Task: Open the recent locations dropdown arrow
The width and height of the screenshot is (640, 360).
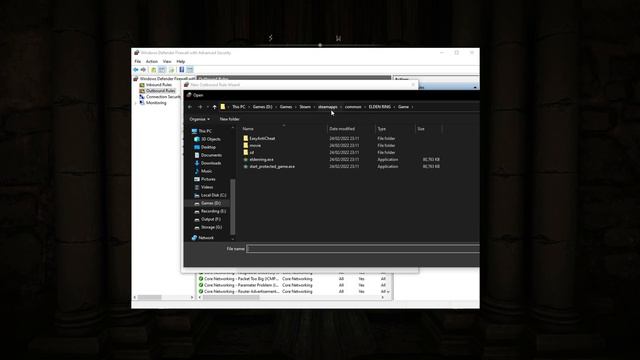Action: coord(207,107)
